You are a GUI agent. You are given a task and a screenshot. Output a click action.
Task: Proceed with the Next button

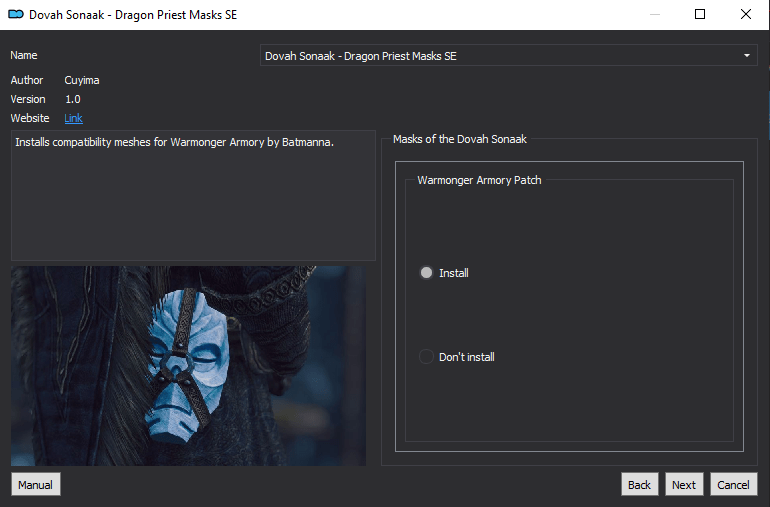(x=684, y=484)
